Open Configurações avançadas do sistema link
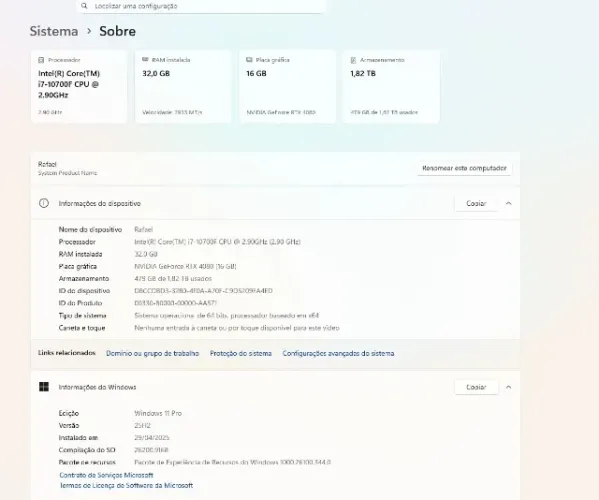 338,353
